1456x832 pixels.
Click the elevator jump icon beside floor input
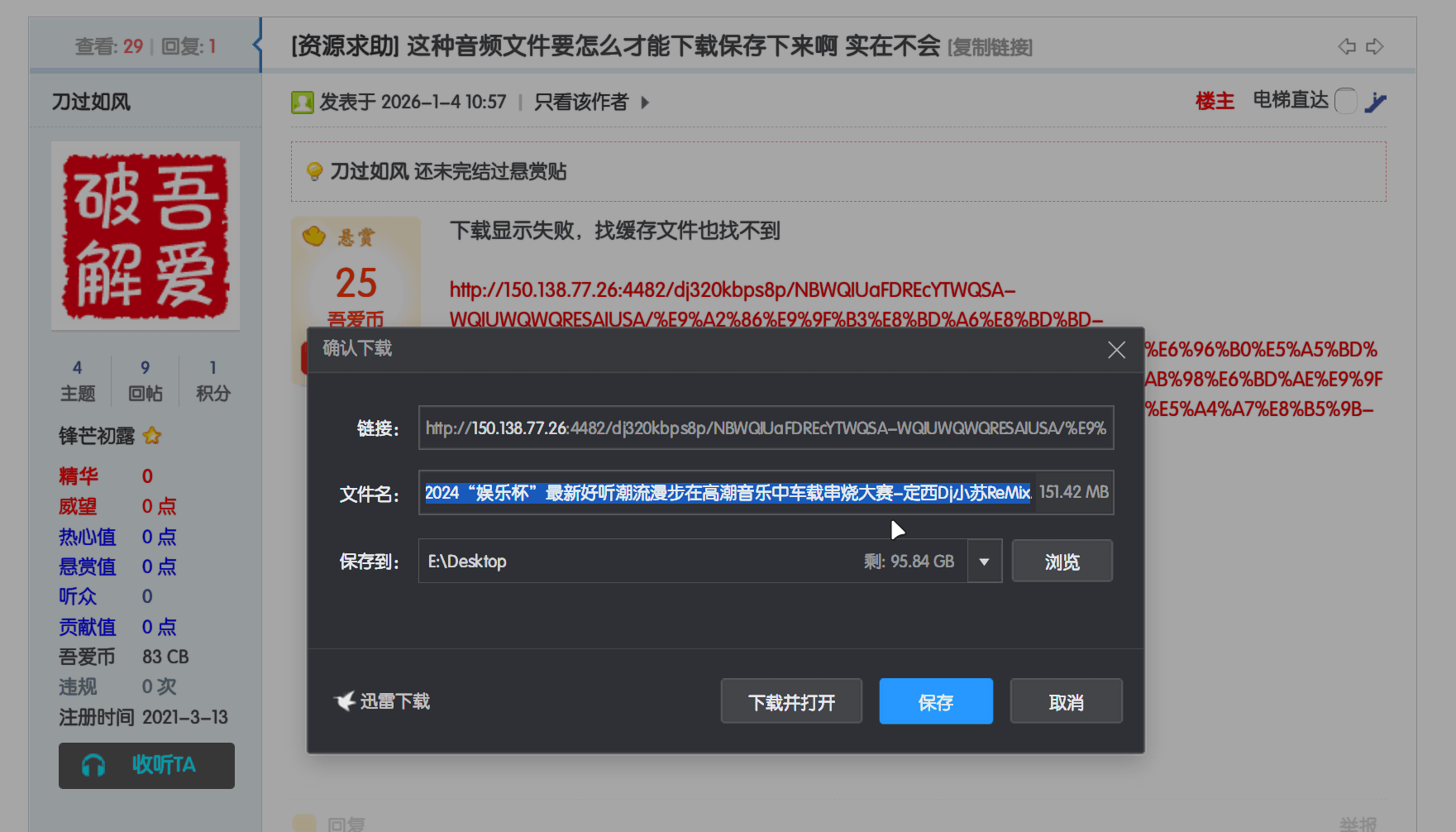click(x=1376, y=102)
